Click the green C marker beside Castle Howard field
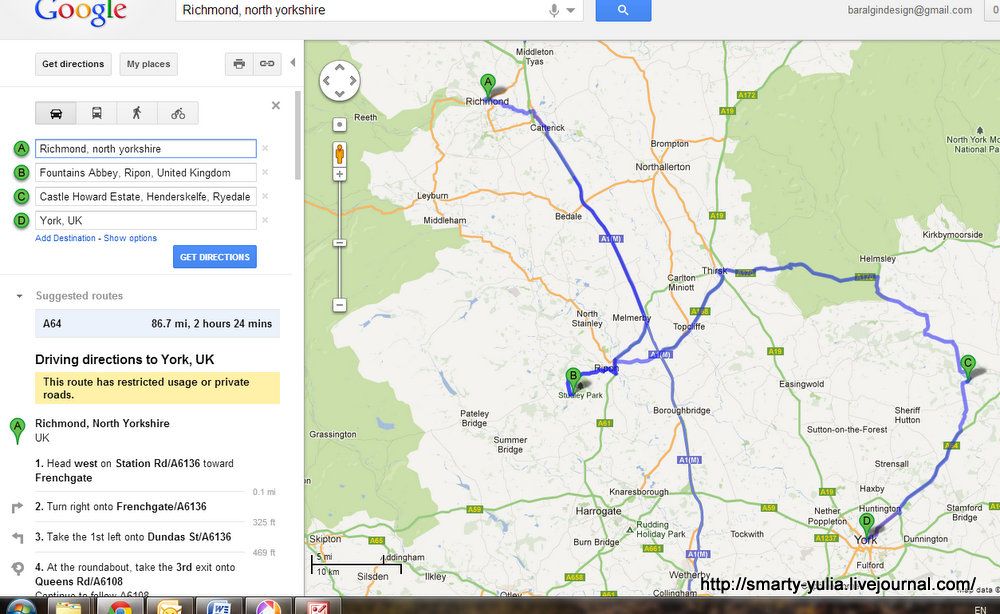Screen dimensions: 1000x614 tap(22, 196)
